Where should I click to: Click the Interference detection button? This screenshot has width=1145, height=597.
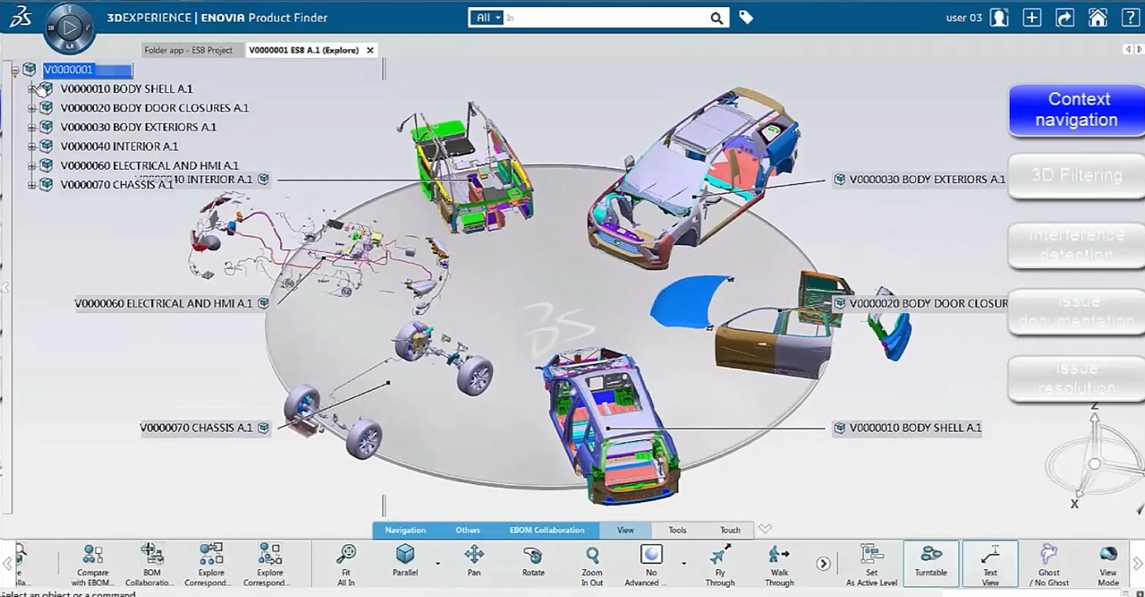click(x=1076, y=244)
